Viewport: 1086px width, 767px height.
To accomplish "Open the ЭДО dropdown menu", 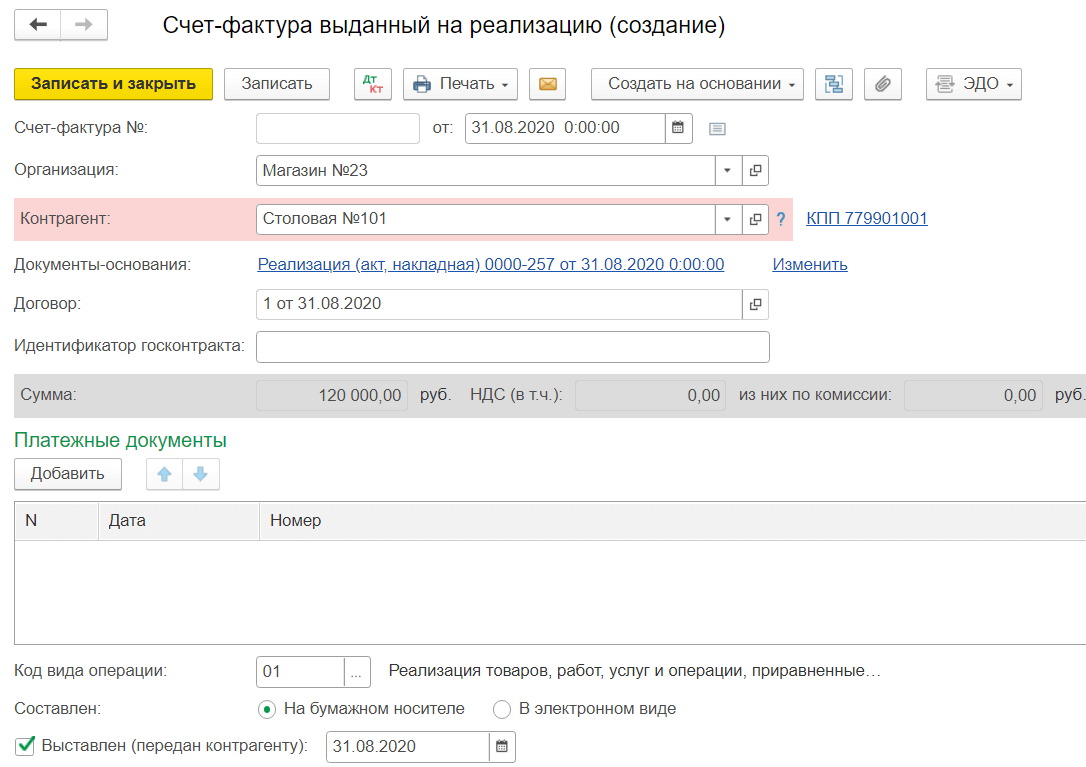I will tap(973, 83).
